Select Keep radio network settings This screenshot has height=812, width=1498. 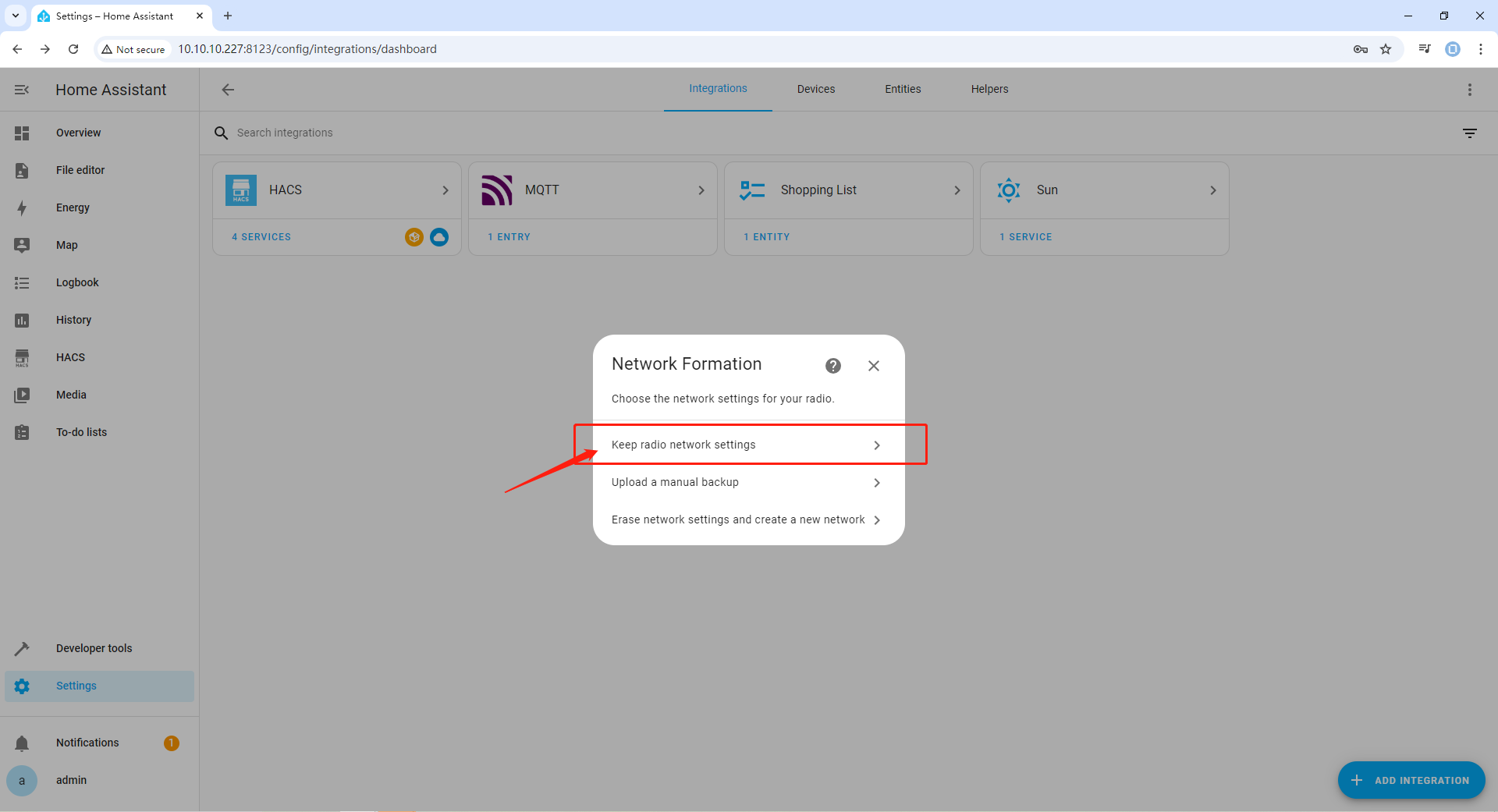point(747,445)
